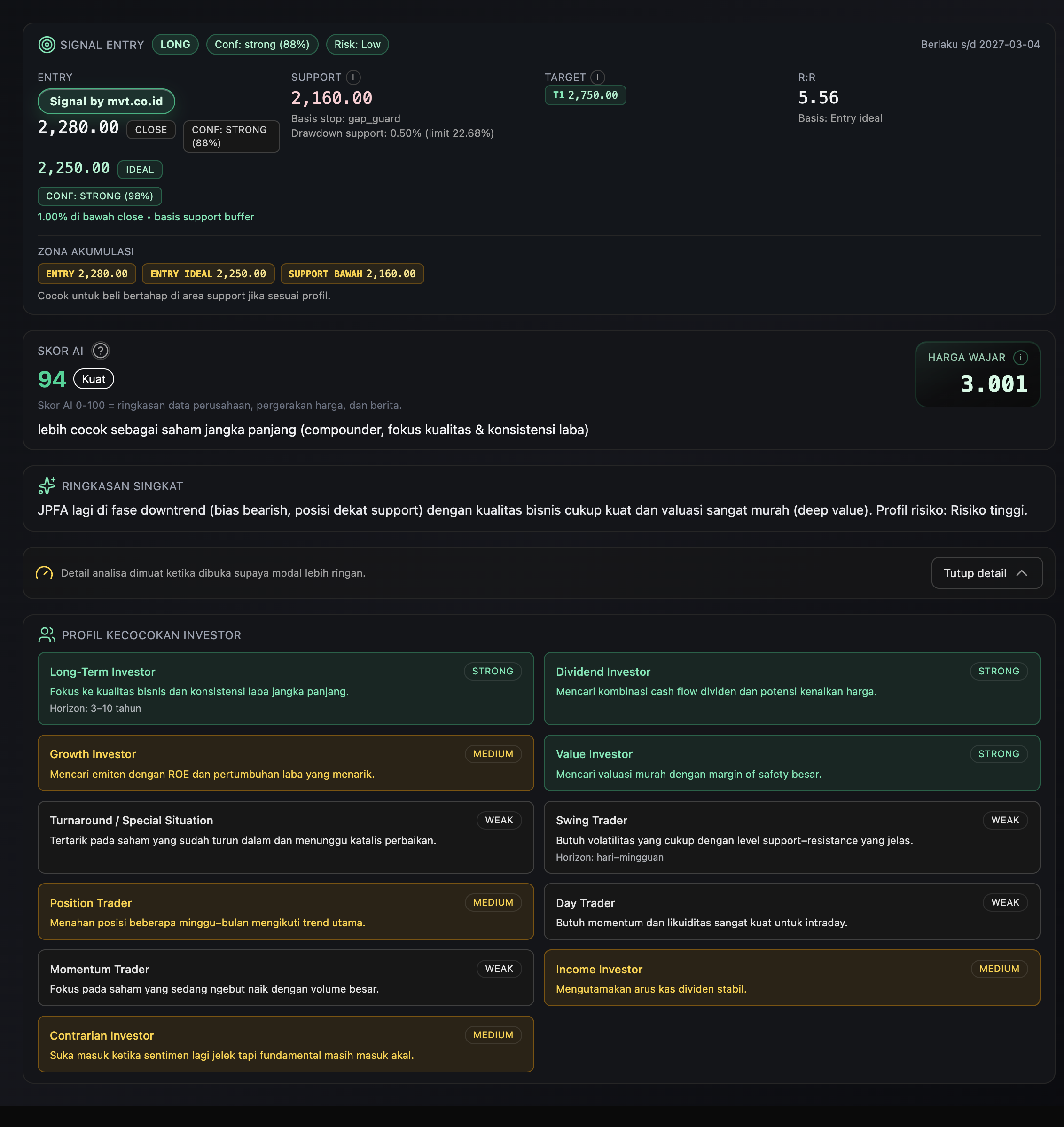Open the Contrarian Investor card
Image resolution: width=1064 pixels, height=1127 pixels.
(285, 1044)
